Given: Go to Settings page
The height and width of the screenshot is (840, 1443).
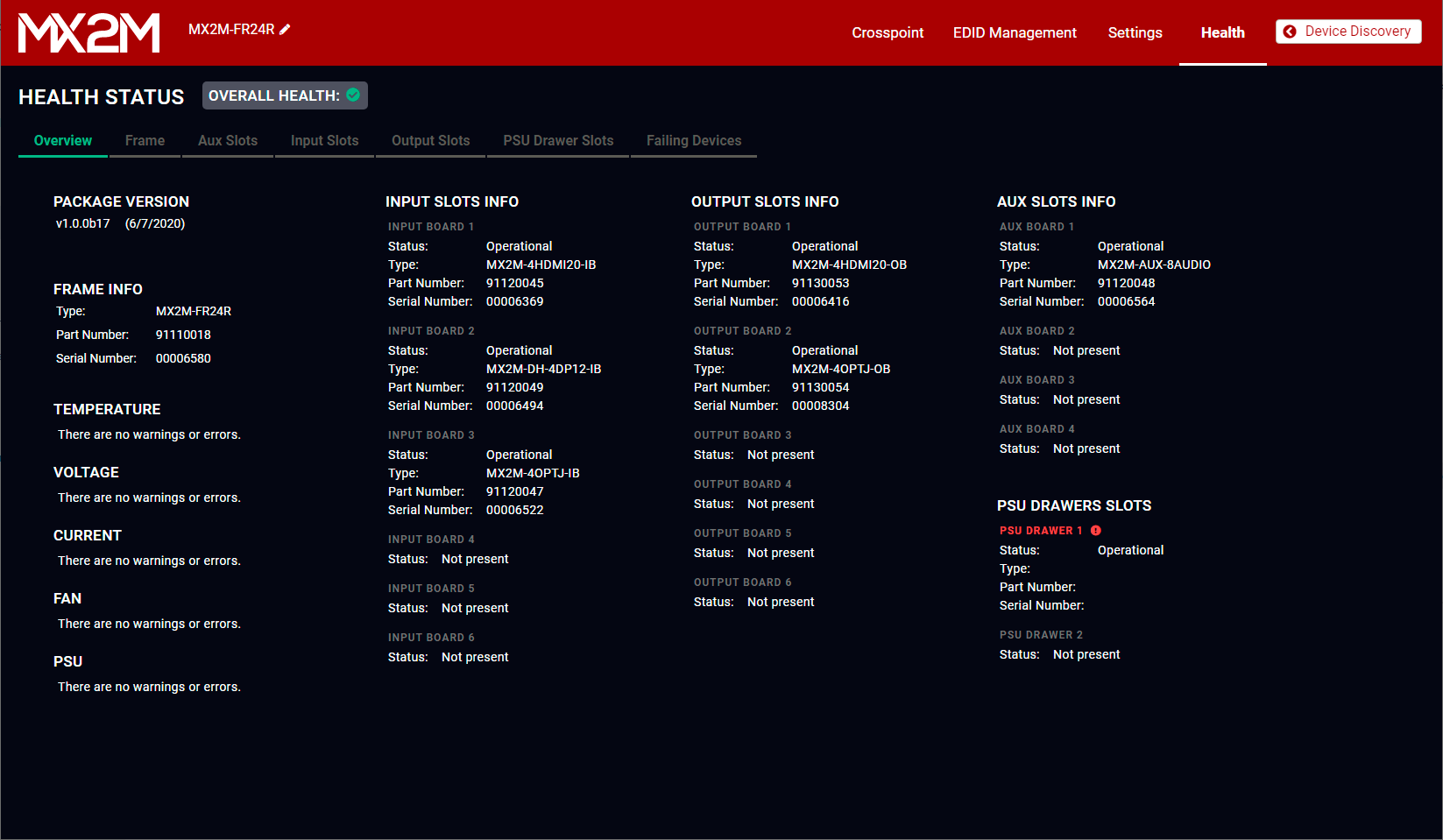Looking at the screenshot, I should (x=1135, y=32).
